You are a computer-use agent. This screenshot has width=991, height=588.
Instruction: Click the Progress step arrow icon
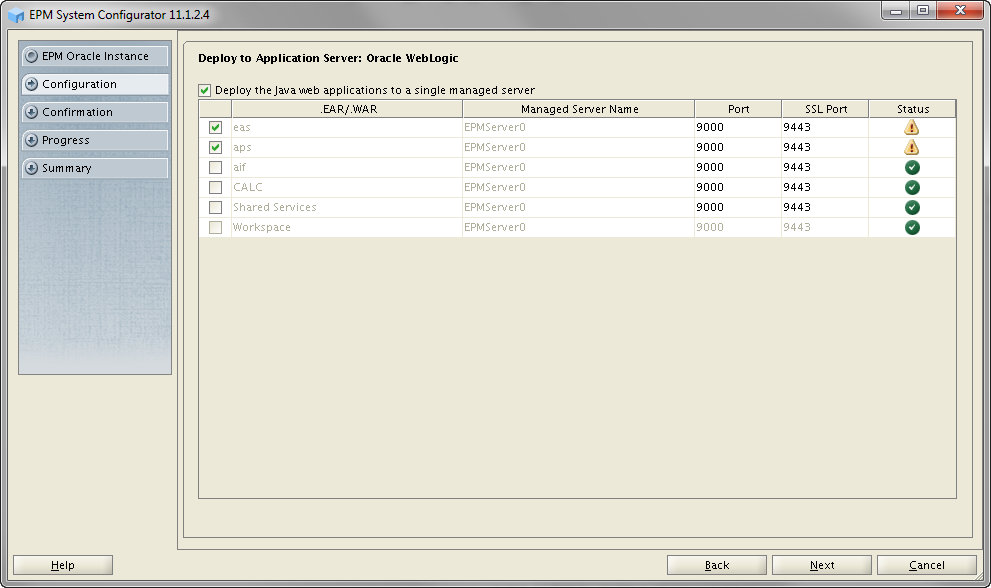pyautogui.click(x=31, y=140)
